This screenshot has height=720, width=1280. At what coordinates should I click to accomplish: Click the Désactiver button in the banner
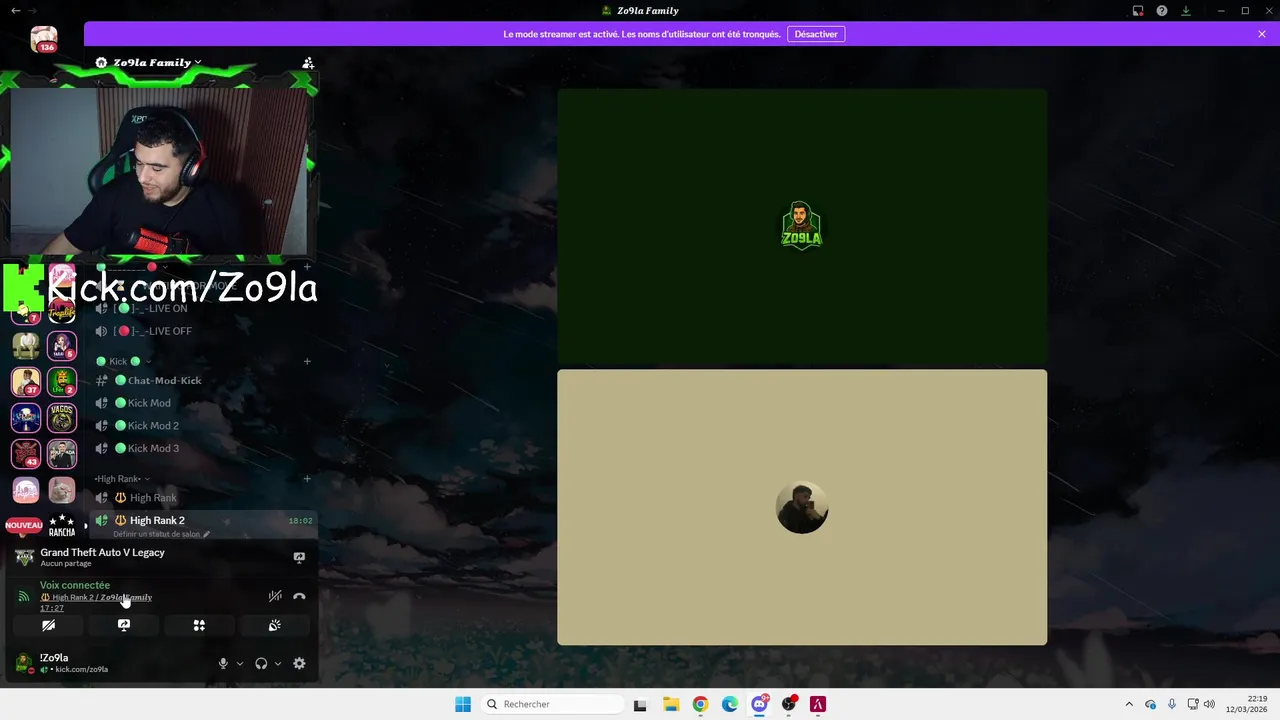click(816, 34)
